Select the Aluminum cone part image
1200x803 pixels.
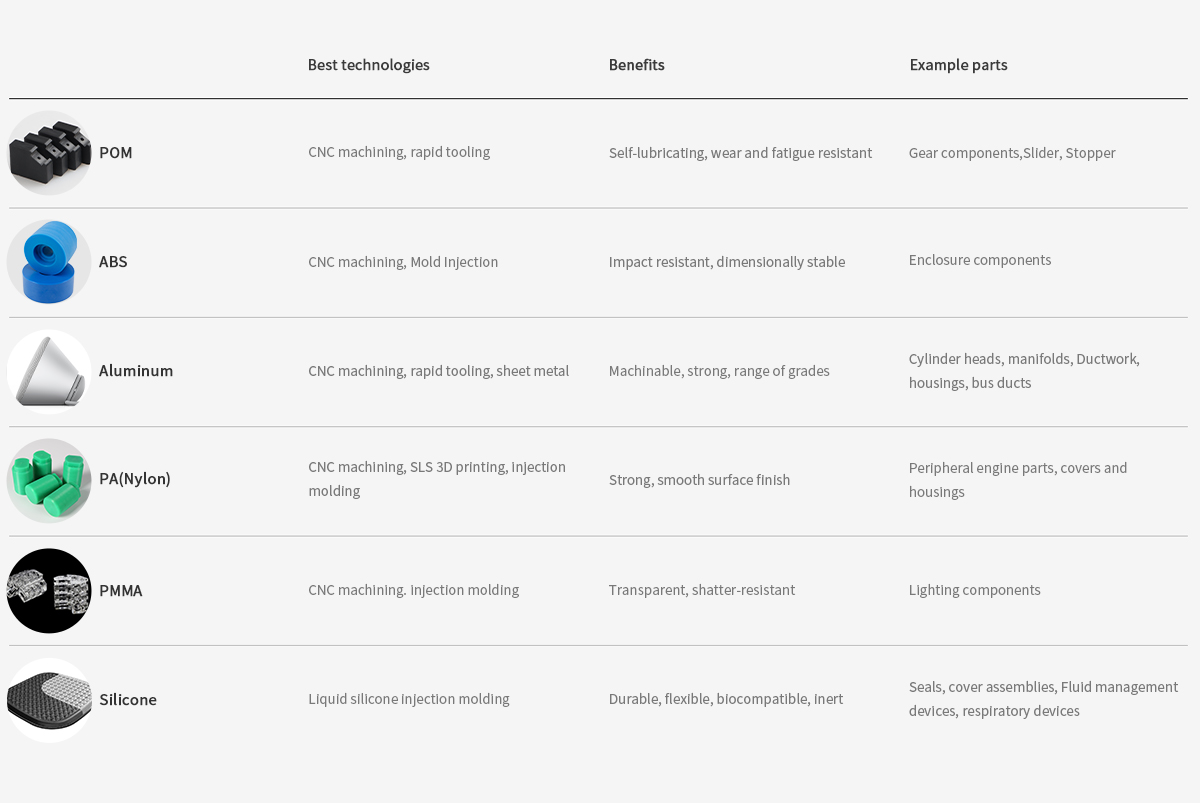point(49,371)
